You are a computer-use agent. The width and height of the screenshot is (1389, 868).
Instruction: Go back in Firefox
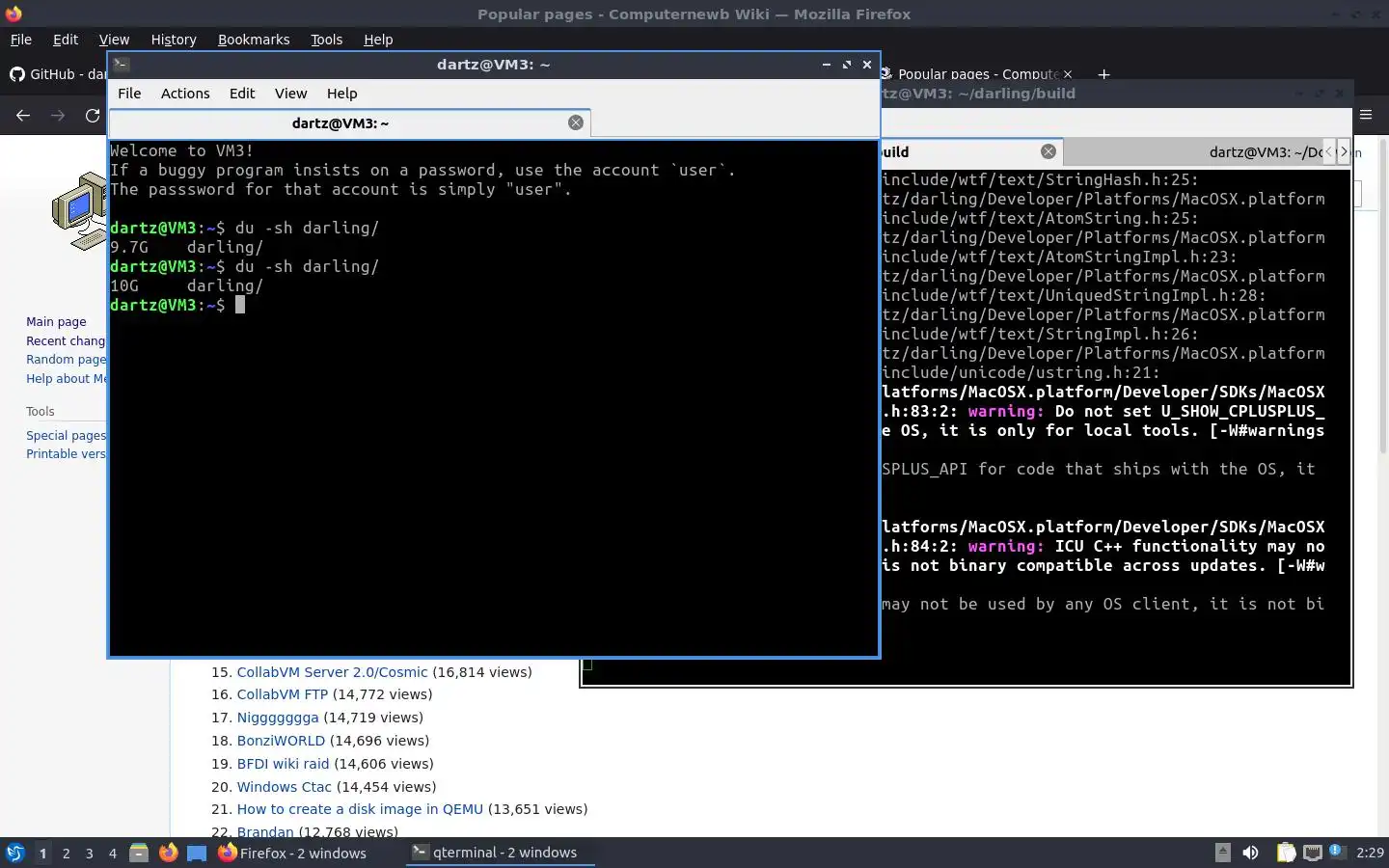(23, 116)
